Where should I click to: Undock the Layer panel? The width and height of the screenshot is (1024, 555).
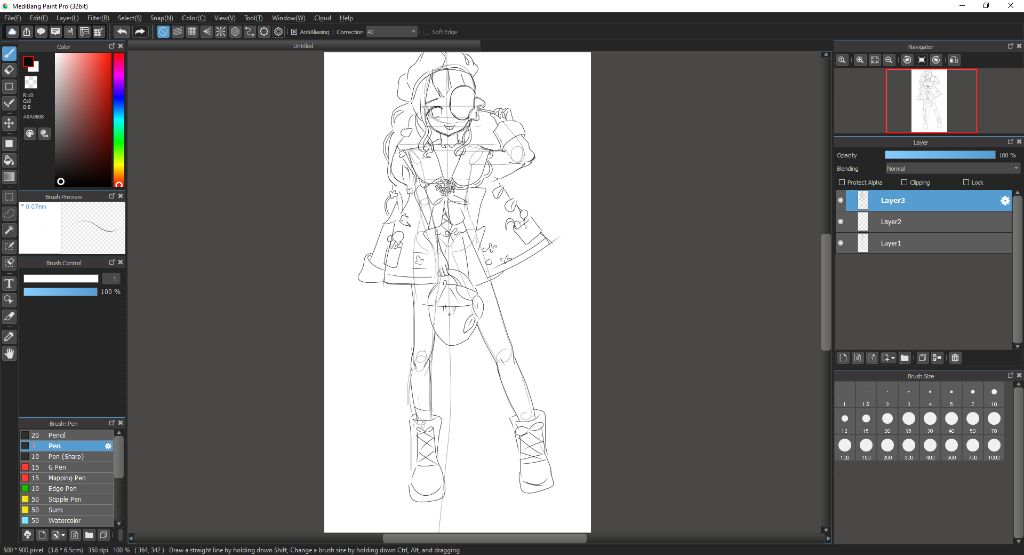(1010, 142)
